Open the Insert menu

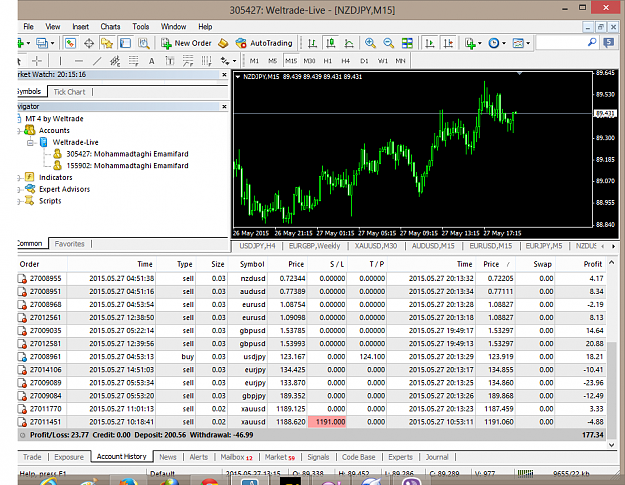pyautogui.click(x=81, y=27)
